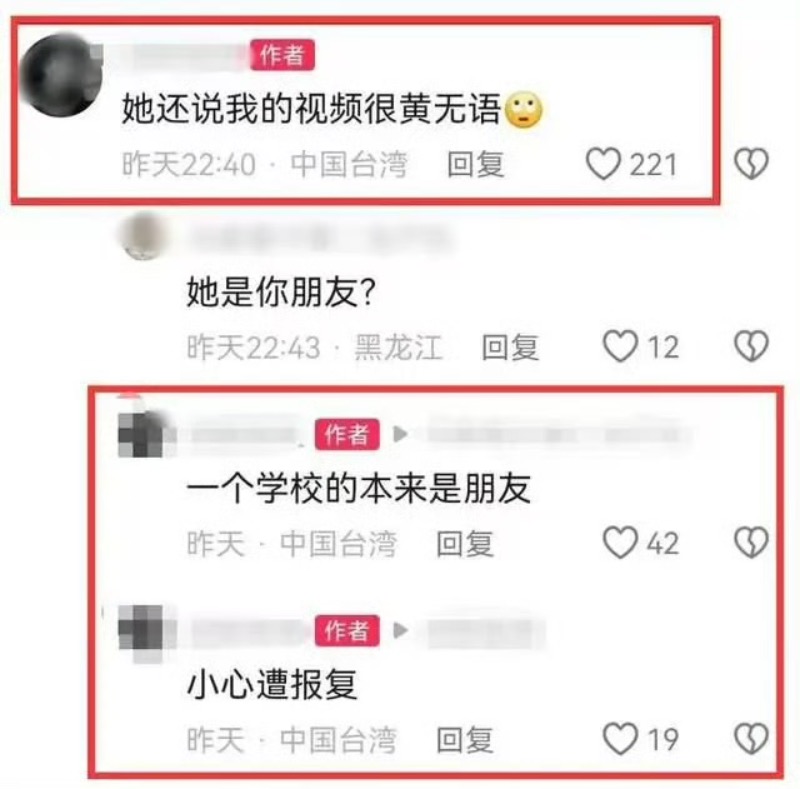Viewport: 800px width, 789px height.
Task: Reply to '一个学校的本来是朋友'
Action: pos(465,544)
